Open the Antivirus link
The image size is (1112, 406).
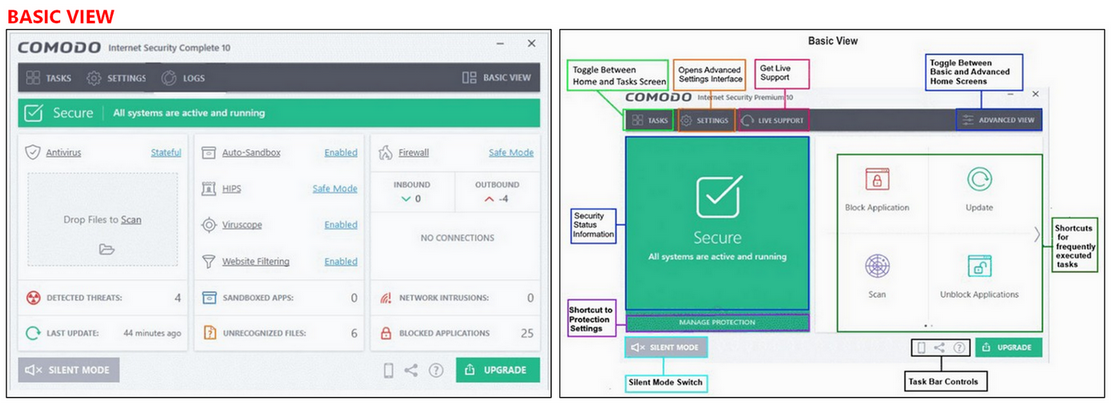click(62, 153)
